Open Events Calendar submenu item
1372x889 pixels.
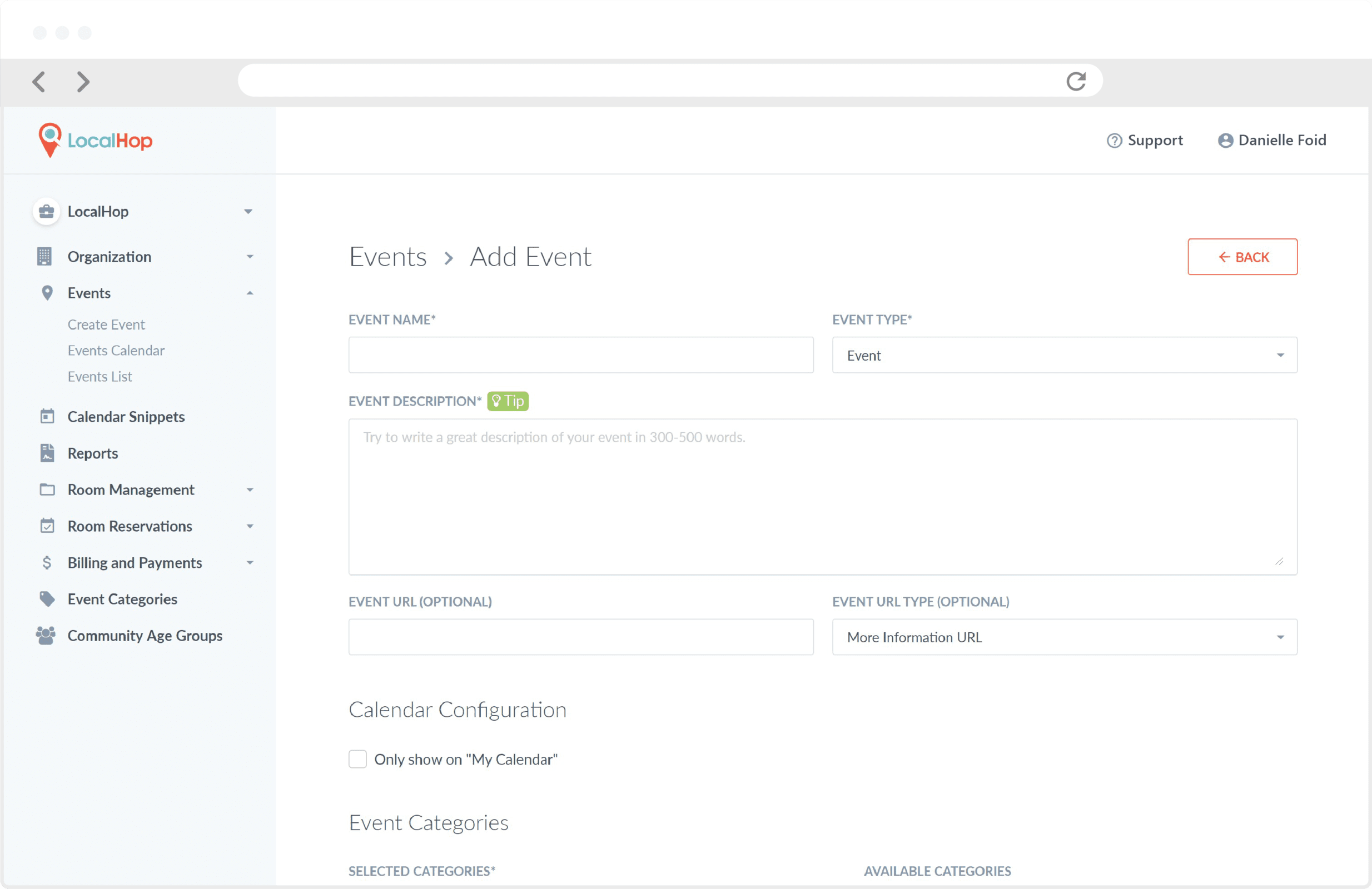(x=116, y=350)
